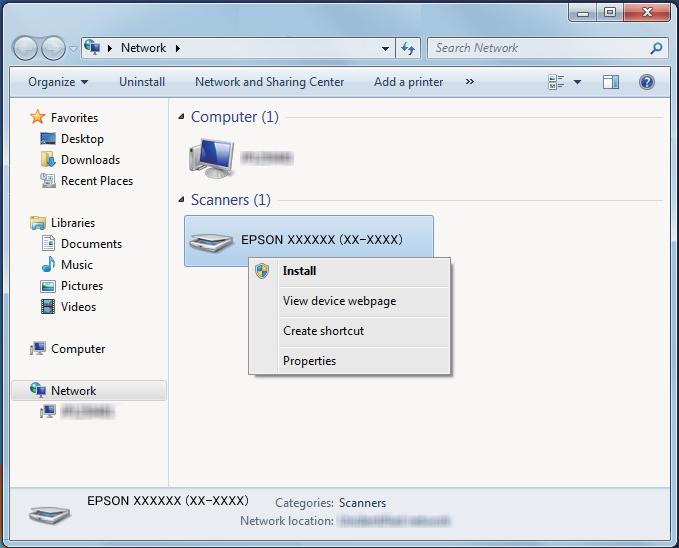Collapse the Scanners (1) group

(181, 199)
